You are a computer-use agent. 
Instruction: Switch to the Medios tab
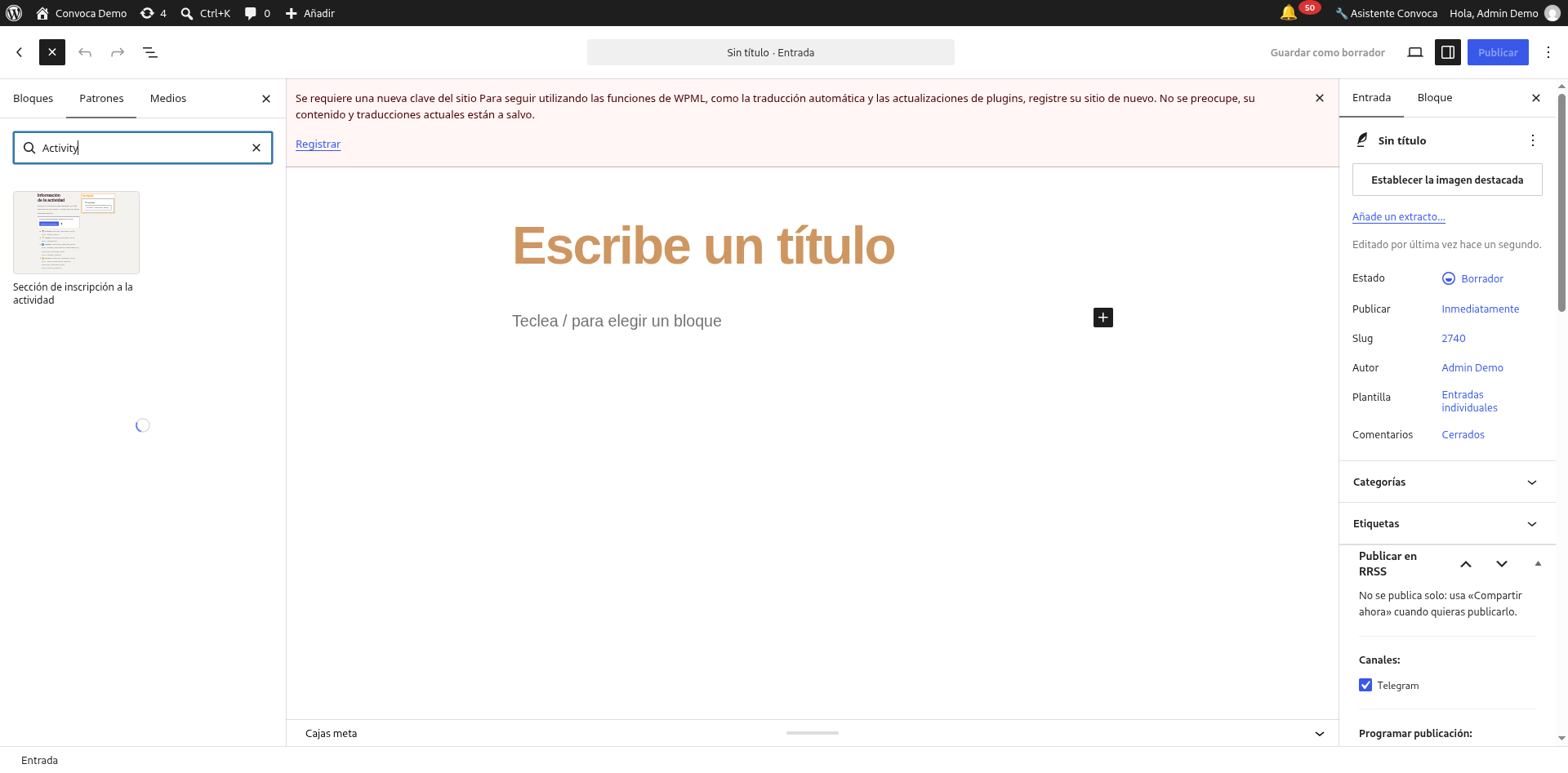tap(168, 98)
